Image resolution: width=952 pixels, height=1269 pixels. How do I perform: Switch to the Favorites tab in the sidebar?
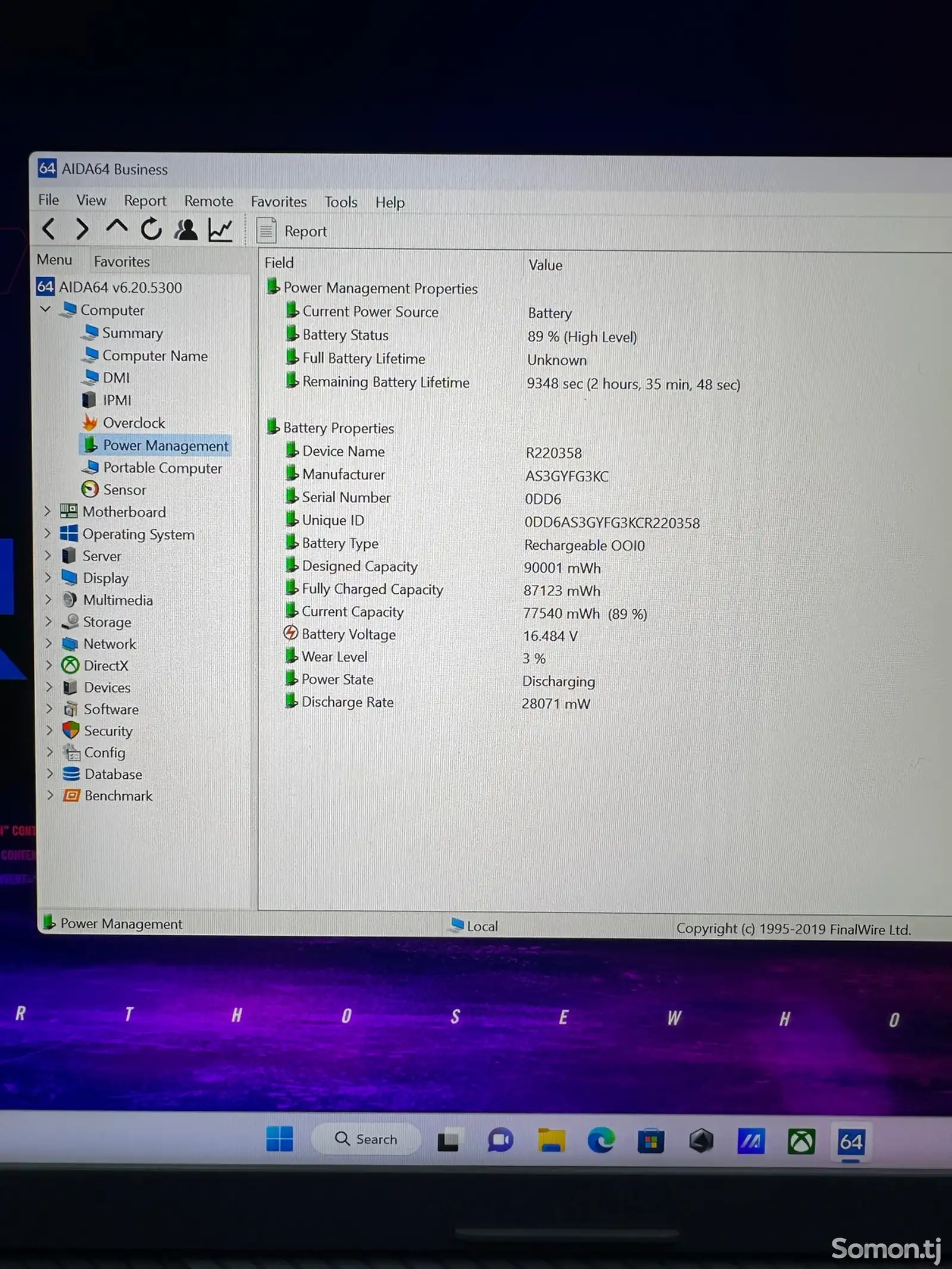click(122, 262)
